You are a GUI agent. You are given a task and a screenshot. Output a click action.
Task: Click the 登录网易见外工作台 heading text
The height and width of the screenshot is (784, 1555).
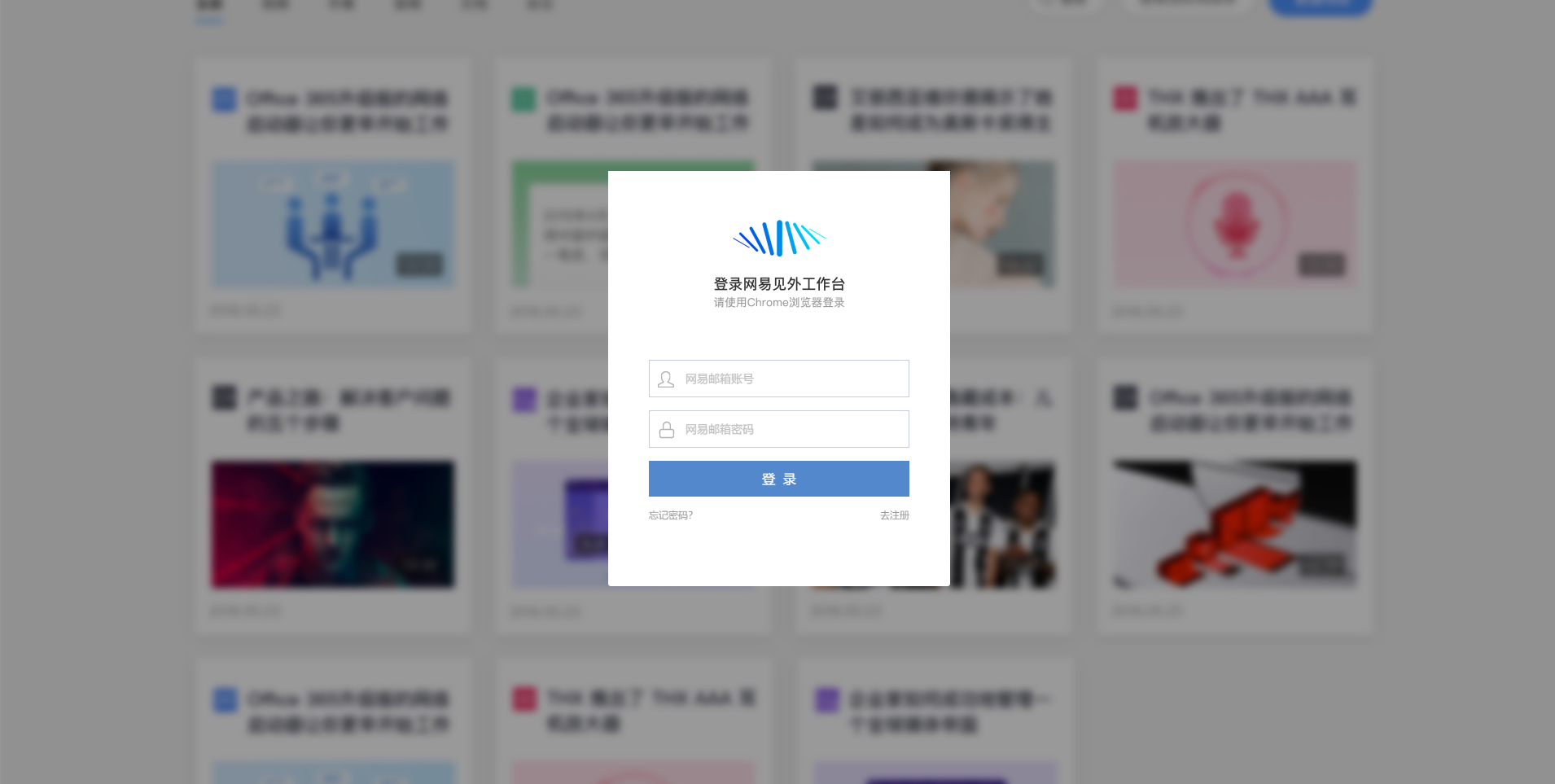tap(779, 284)
